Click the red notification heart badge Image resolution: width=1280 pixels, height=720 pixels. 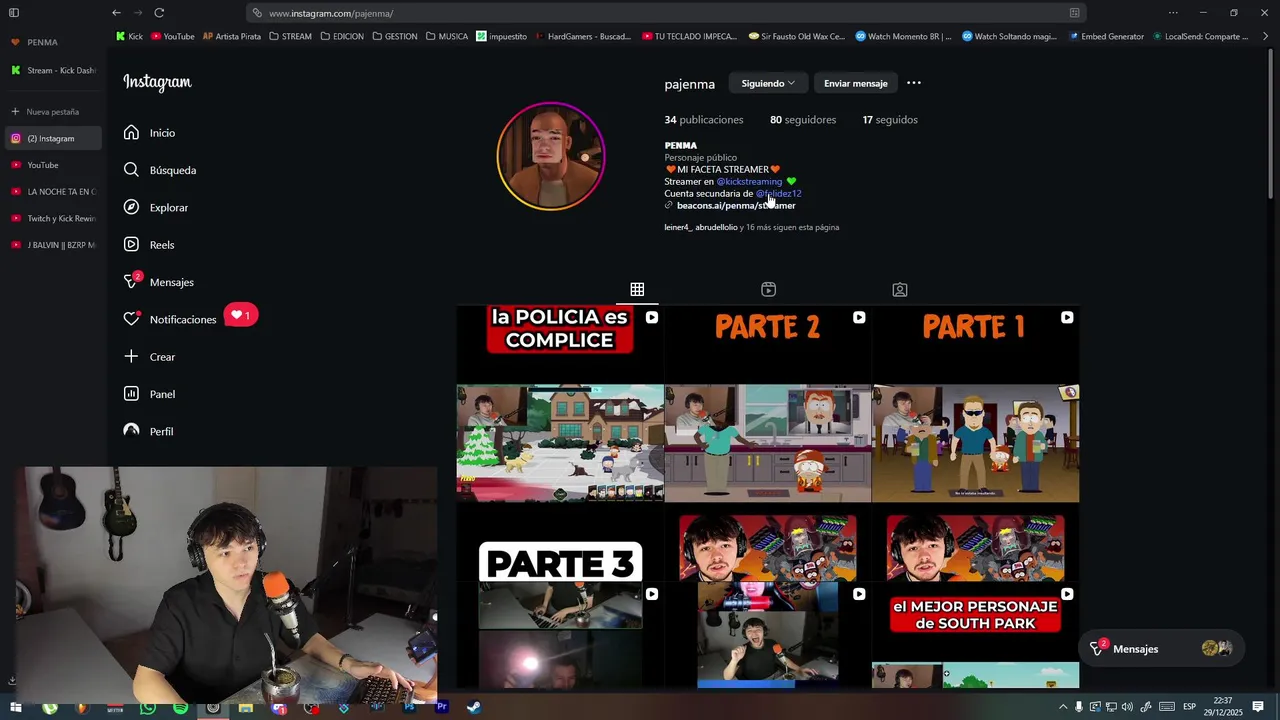click(x=240, y=315)
